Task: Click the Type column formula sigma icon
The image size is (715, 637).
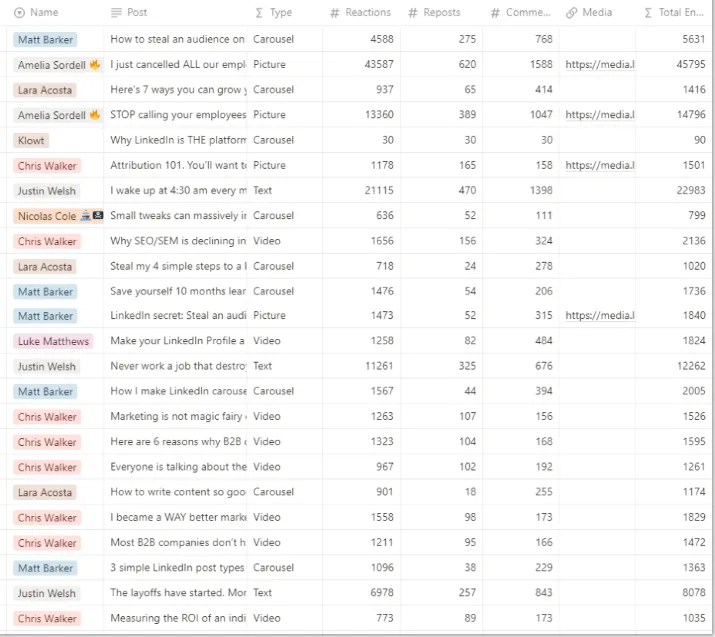Action: [x=259, y=13]
